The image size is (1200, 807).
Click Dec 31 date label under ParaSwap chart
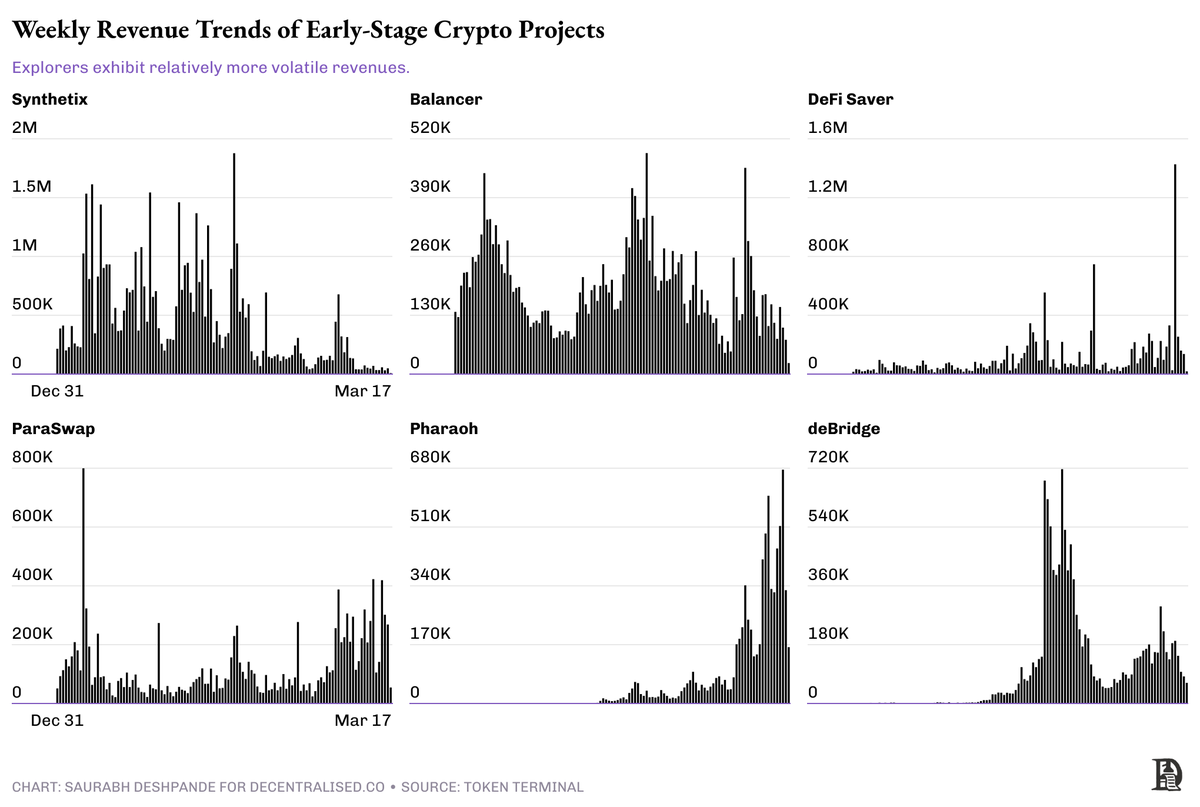point(57,720)
